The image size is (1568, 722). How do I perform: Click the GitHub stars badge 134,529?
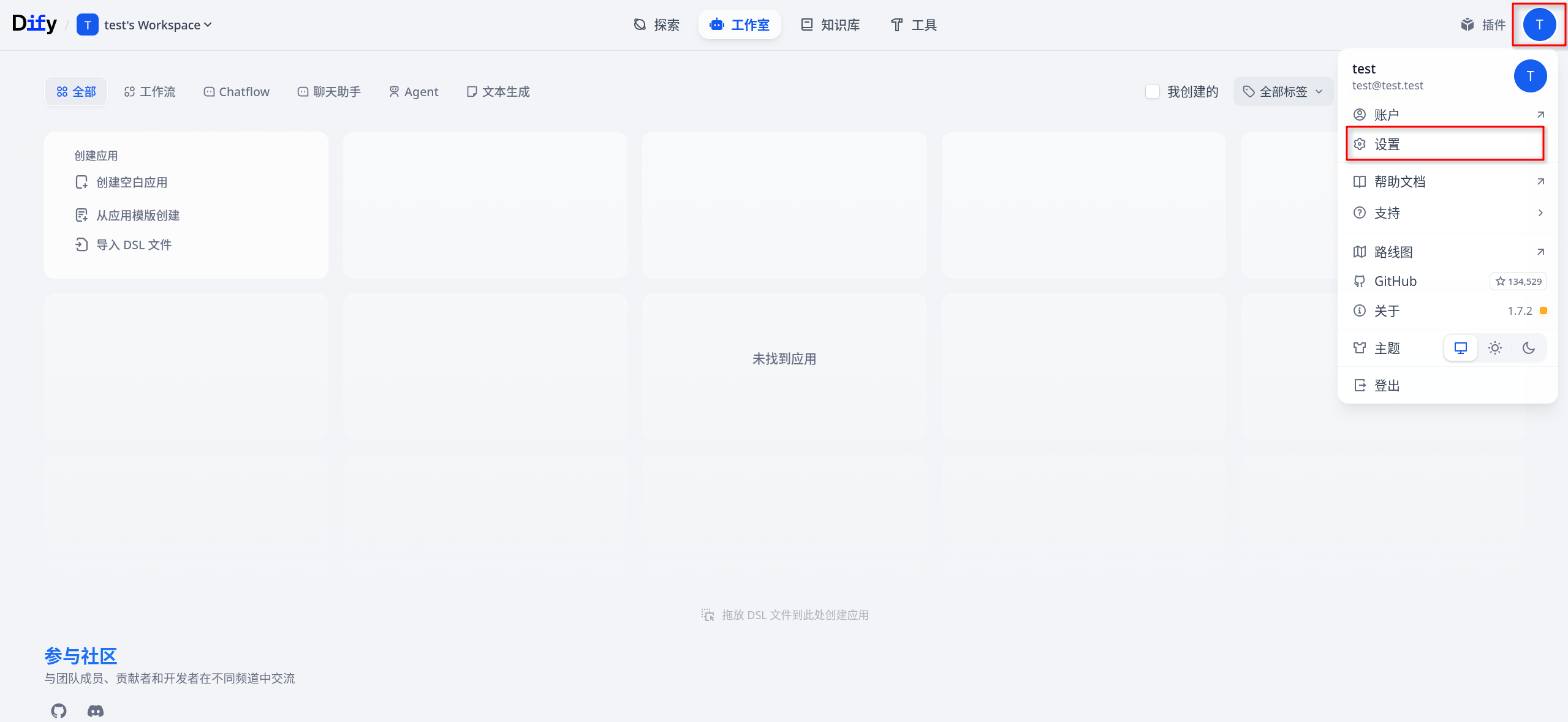[1518, 281]
